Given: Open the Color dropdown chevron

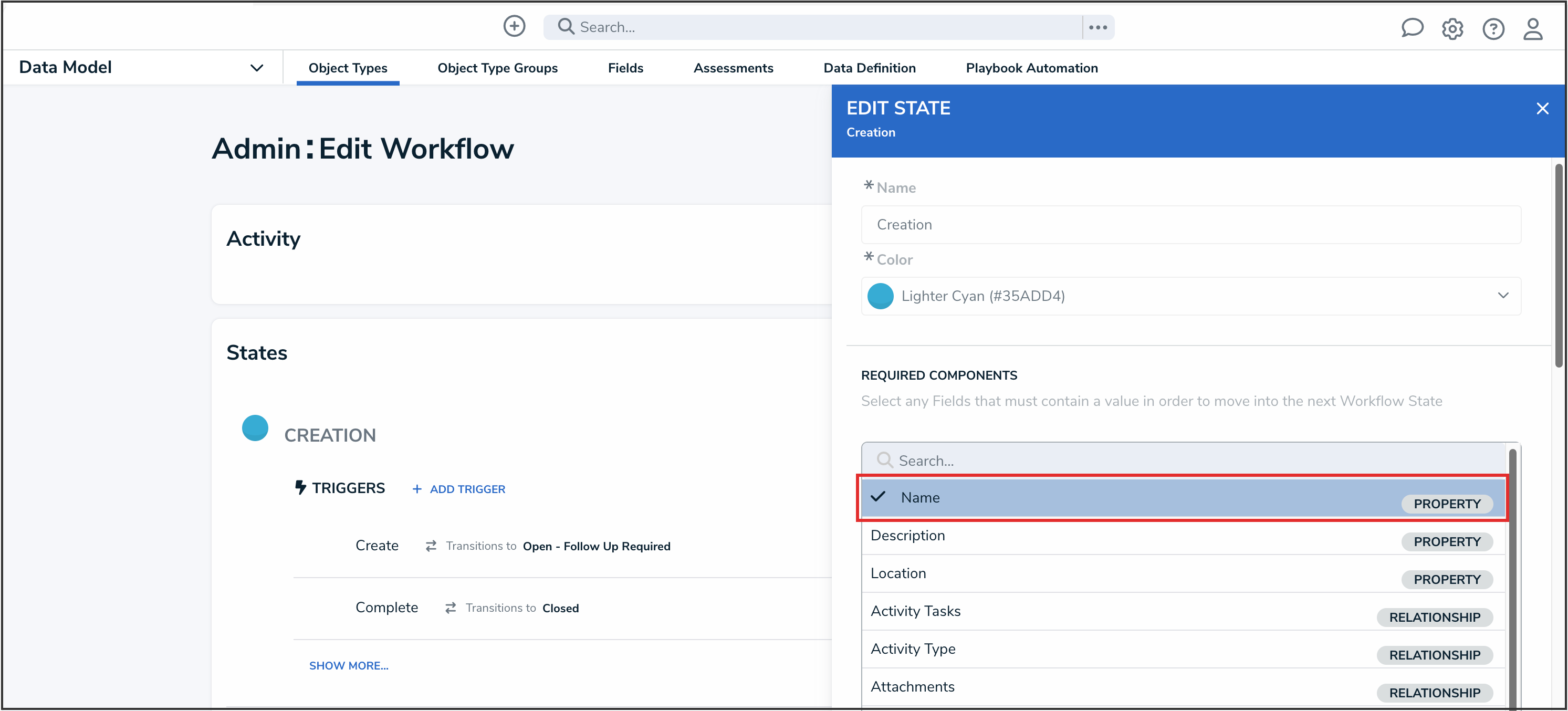Looking at the screenshot, I should tap(1503, 296).
